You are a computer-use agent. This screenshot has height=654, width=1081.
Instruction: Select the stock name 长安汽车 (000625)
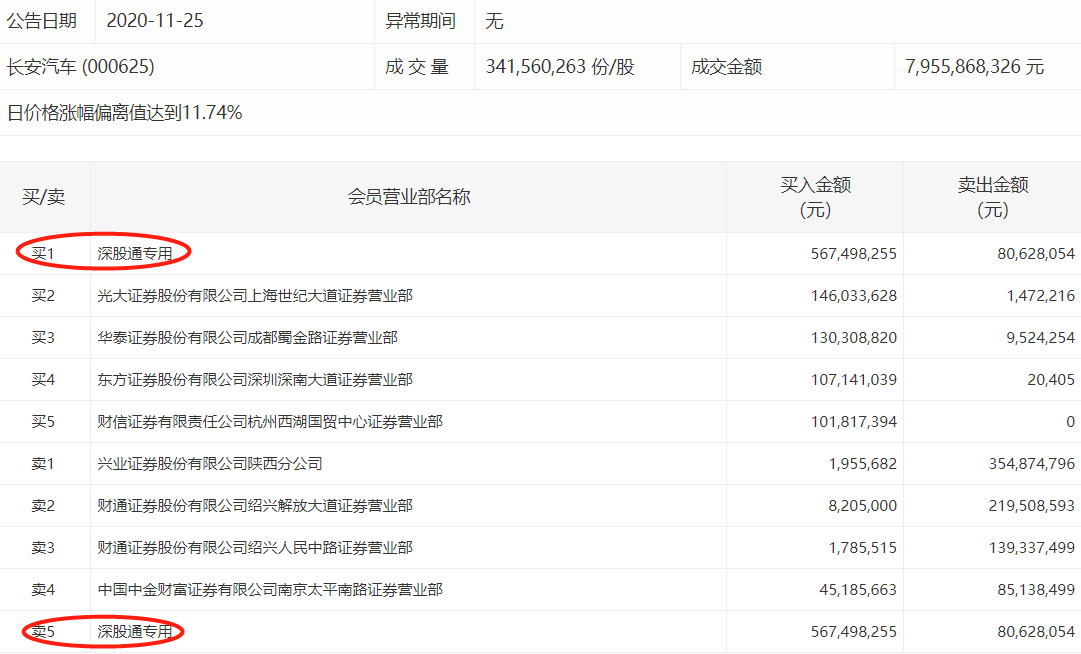81,67
